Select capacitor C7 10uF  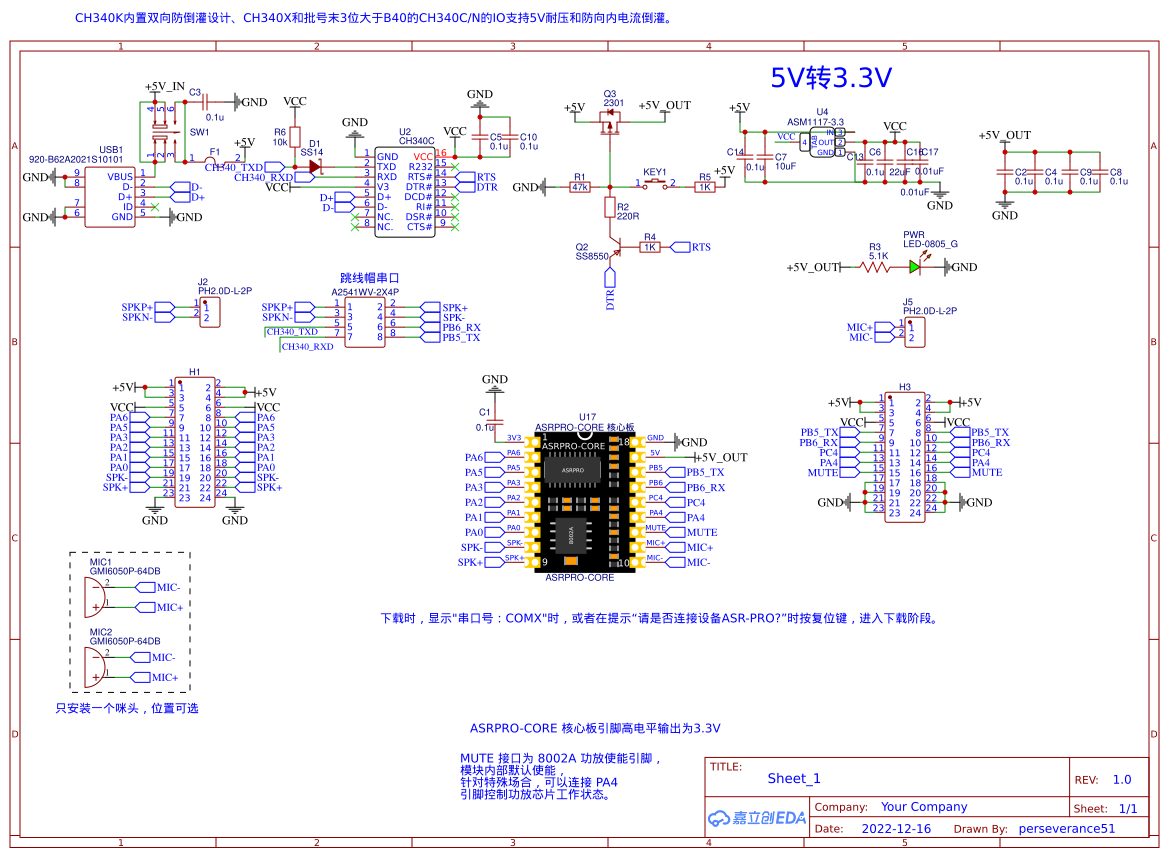765,157
